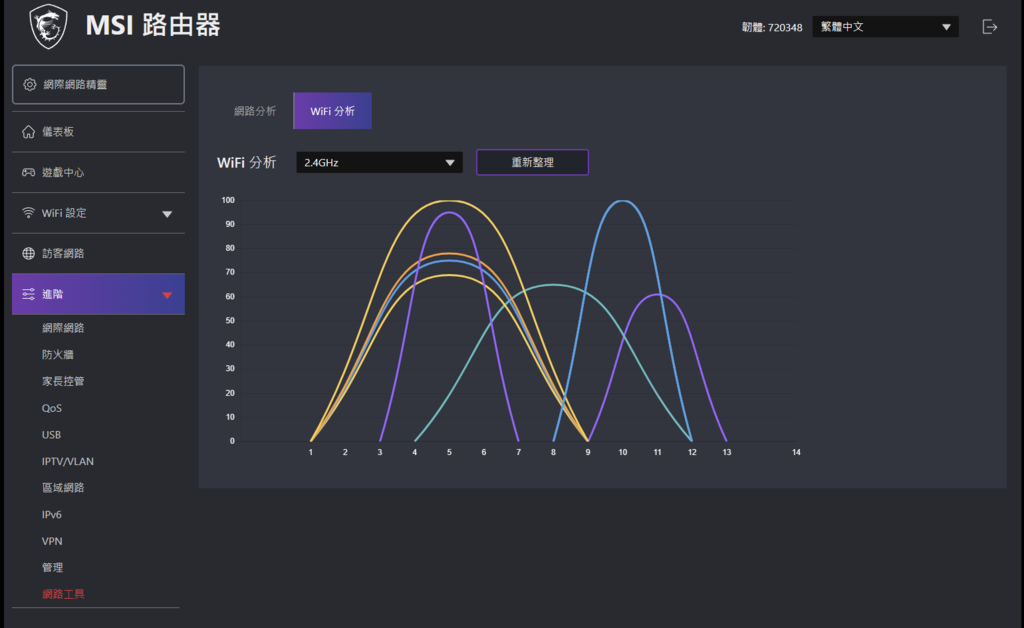
Task: Click the WiFi signal icon in sidebar
Action: 28,213
